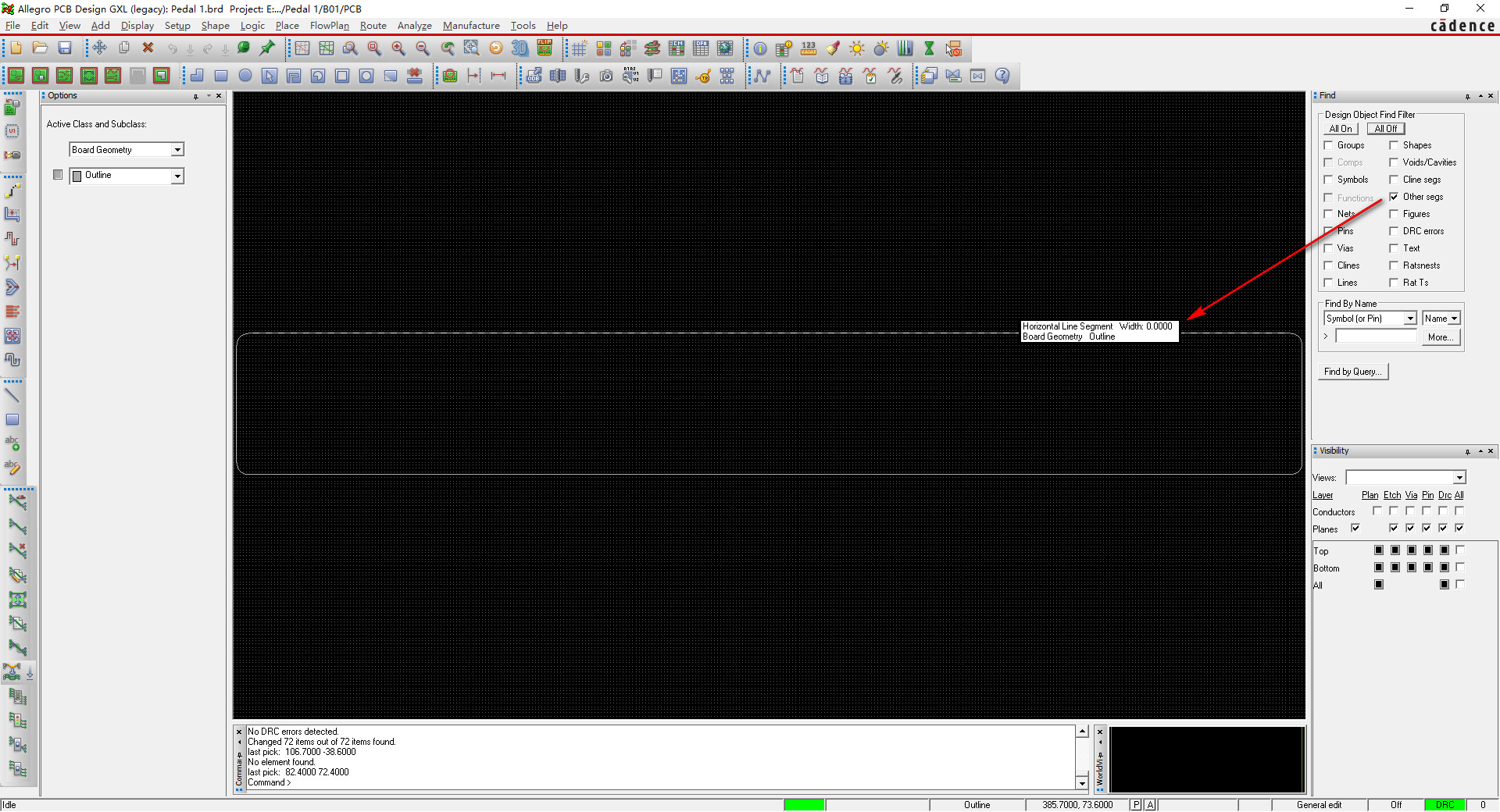This screenshot has width=1500, height=812.
Task: Open the CM constraint manager icon
Action: (677, 48)
